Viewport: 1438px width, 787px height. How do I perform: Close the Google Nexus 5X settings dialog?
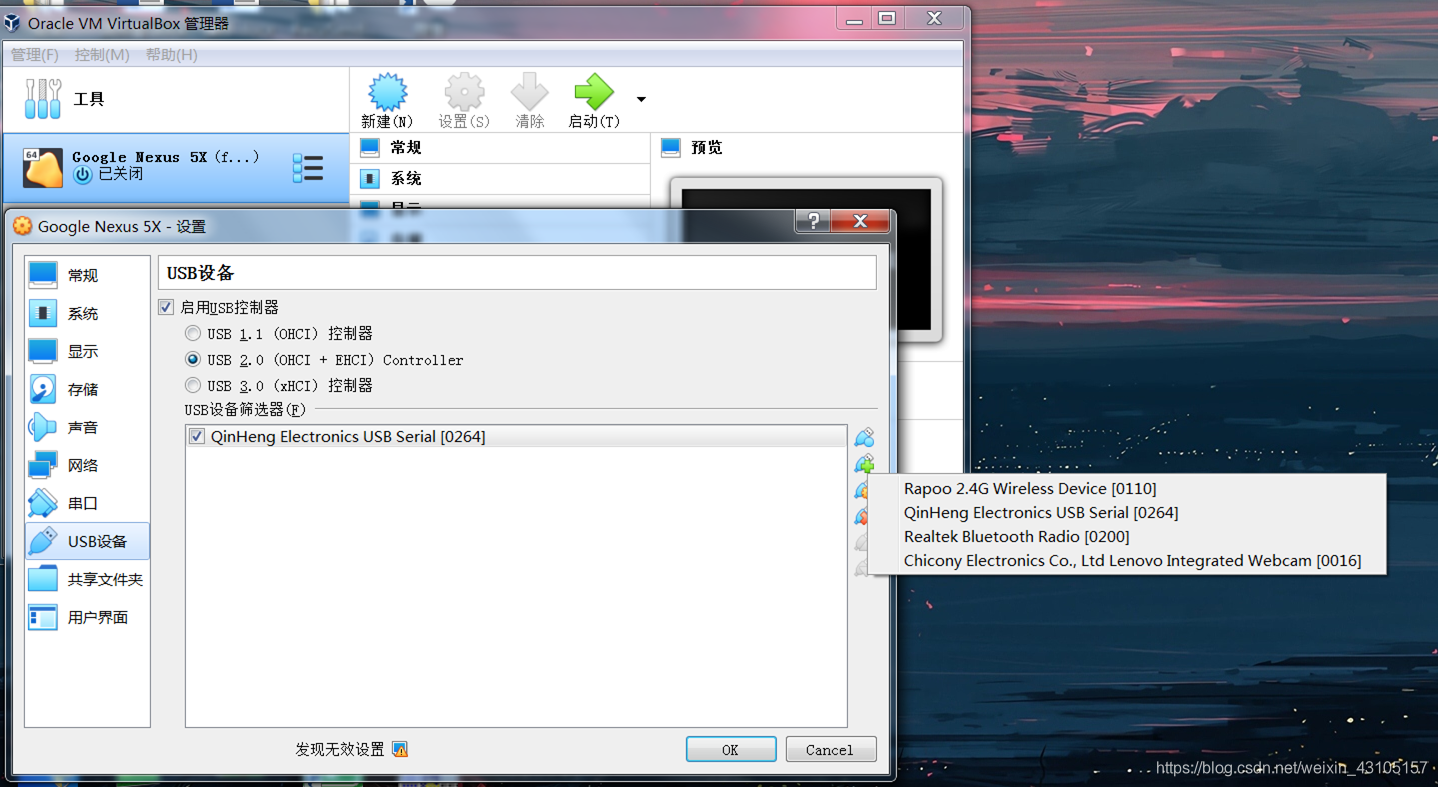point(860,221)
